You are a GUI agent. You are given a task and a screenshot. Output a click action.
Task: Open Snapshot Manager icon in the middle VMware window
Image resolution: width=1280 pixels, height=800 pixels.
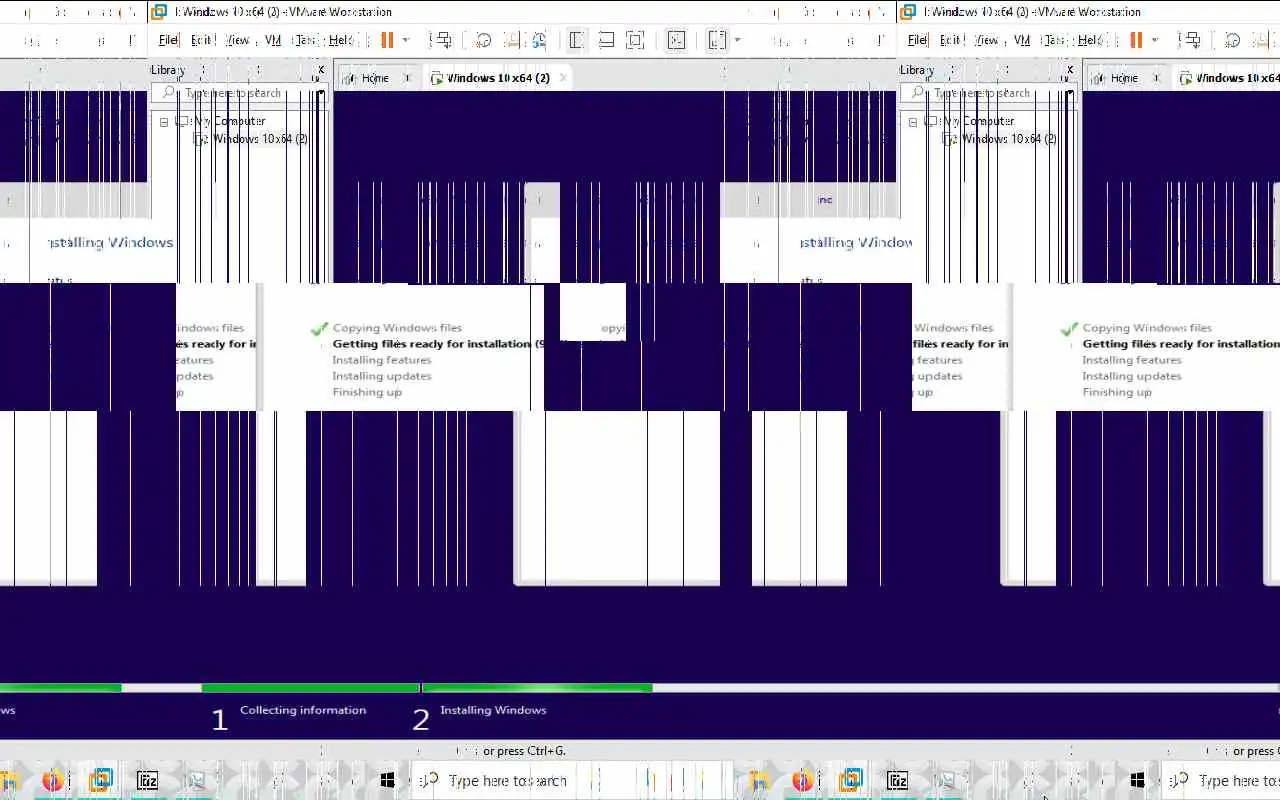point(539,40)
